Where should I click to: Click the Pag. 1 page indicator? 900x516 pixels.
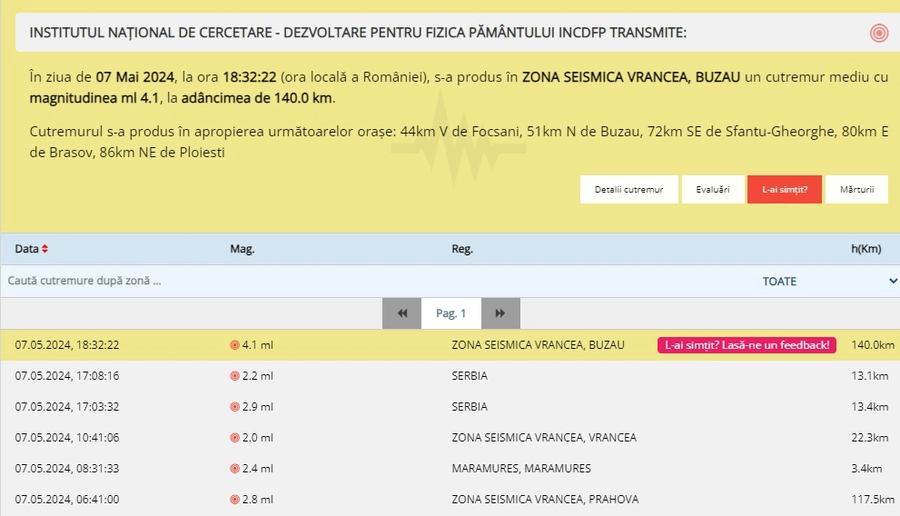(451, 313)
